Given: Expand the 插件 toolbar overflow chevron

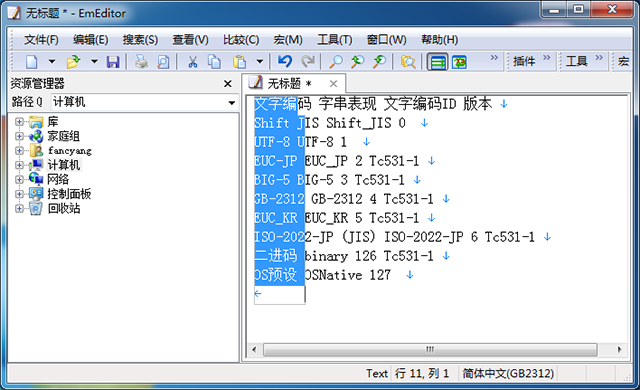Looking at the screenshot, I should (547, 58).
